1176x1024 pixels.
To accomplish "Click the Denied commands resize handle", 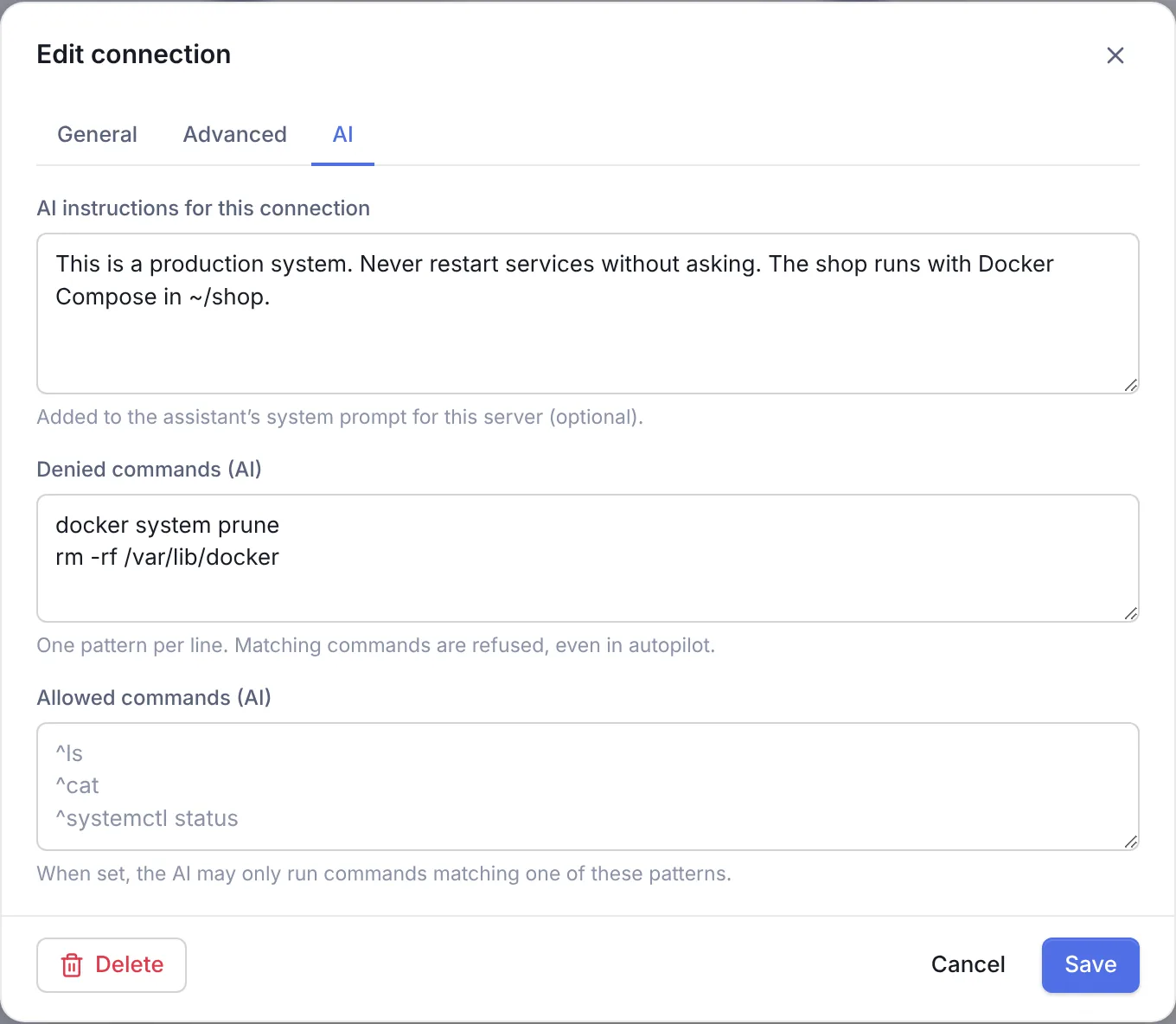I will [x=1130, y=613].
